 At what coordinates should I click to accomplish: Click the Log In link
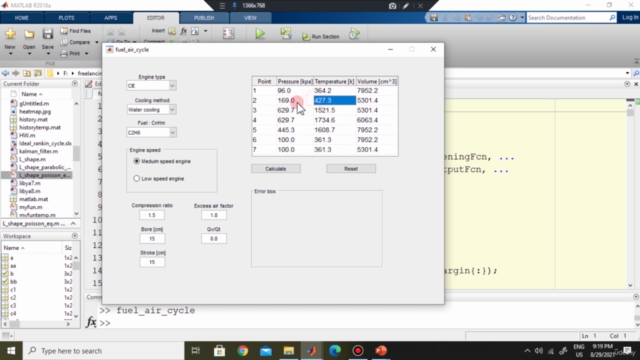[630, 17]
